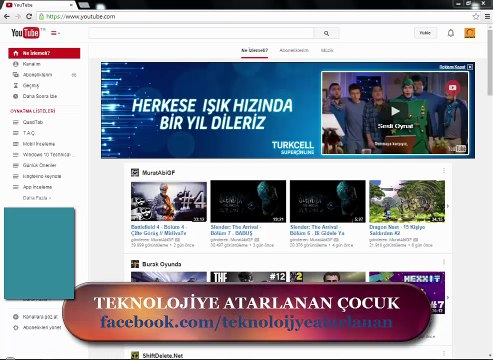Click the Kanalım person icon
The image size is (493, 360).
(16, 64)
